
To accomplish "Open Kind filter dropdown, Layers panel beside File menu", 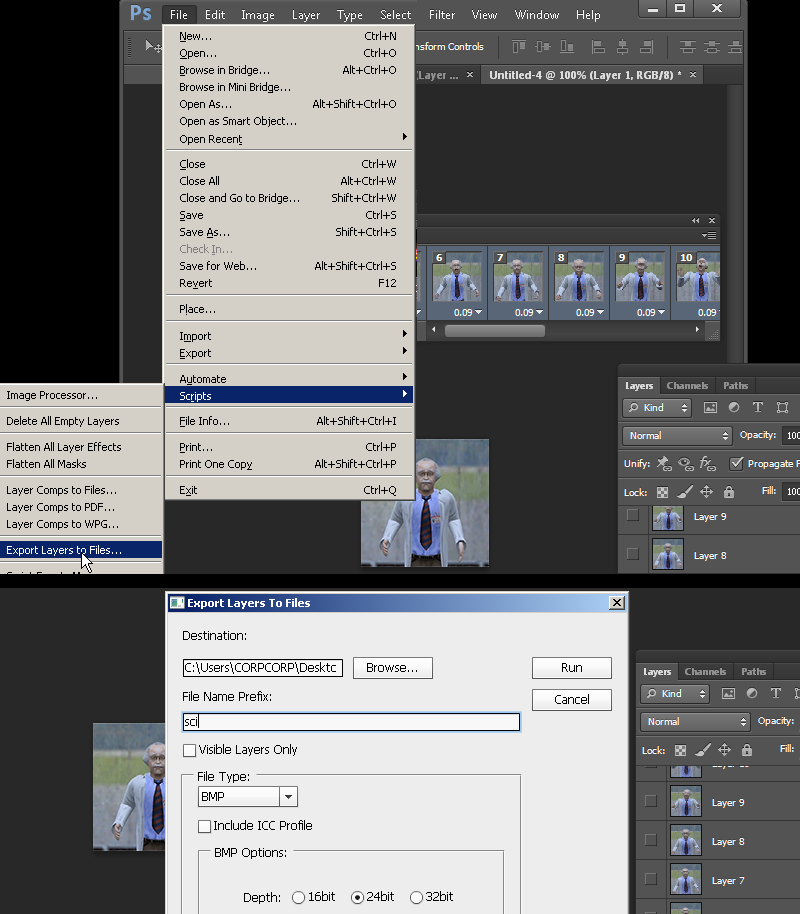I will tap(657, 408).
